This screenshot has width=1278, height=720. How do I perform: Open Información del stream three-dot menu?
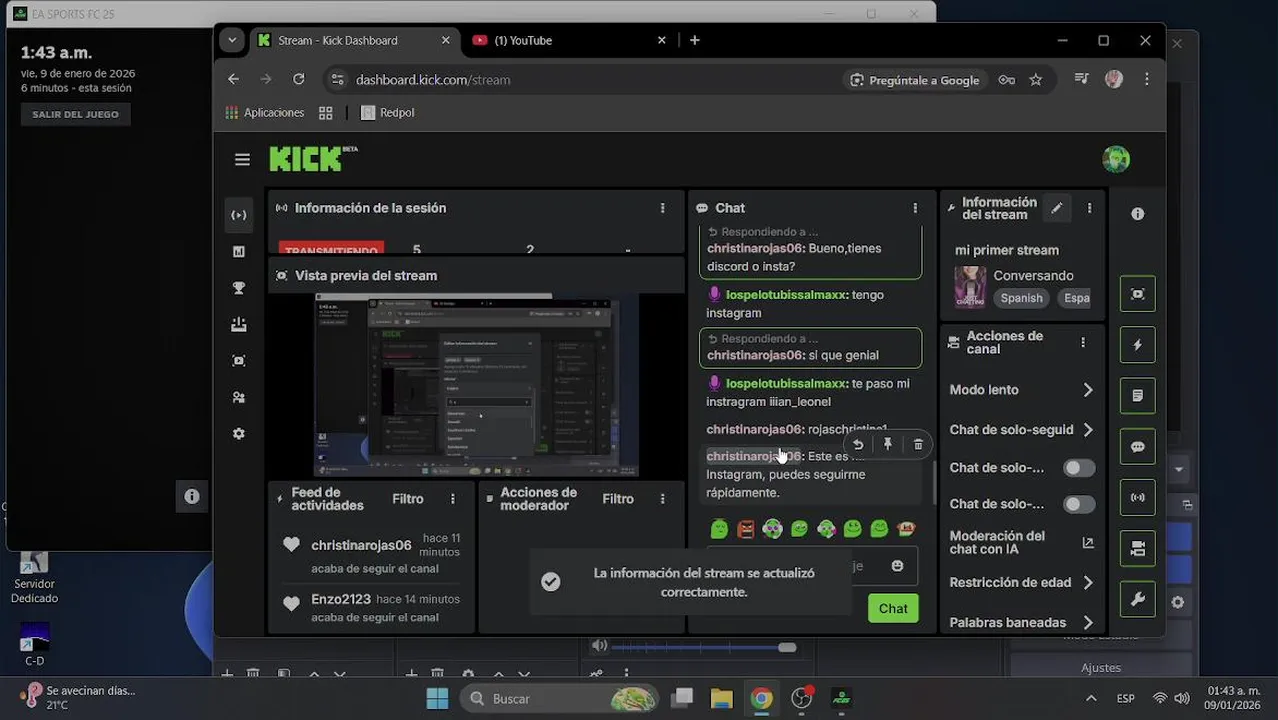tap(1089, 208)
